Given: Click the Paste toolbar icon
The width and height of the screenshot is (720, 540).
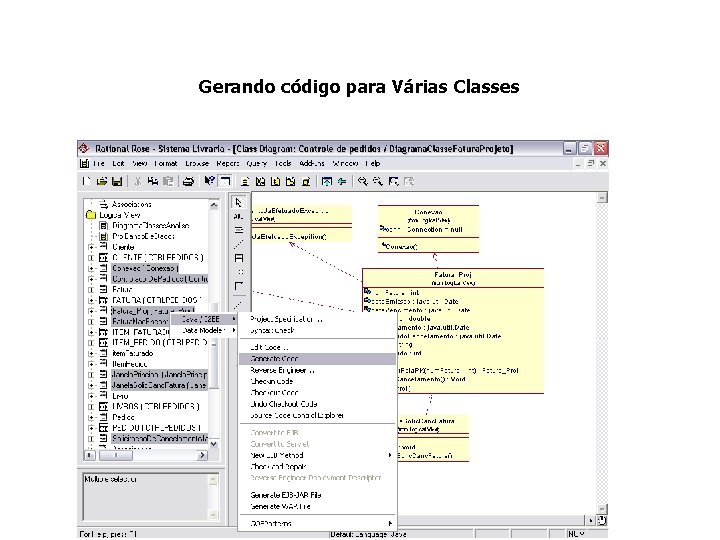Looking at the screenshot, I should tap(169, 182).
